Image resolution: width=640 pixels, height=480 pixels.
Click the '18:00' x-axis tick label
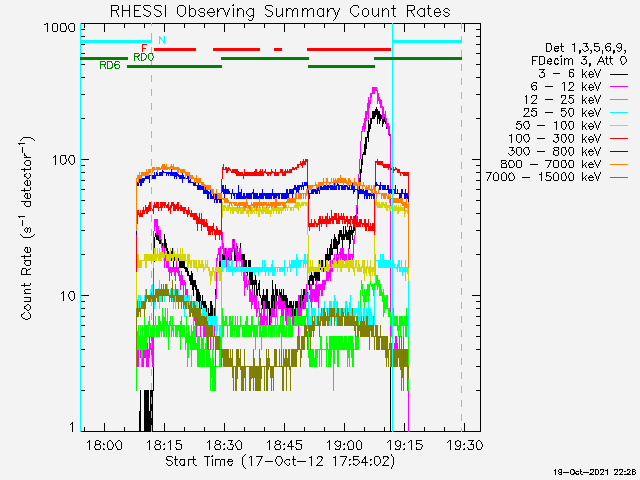click(104, 445)
